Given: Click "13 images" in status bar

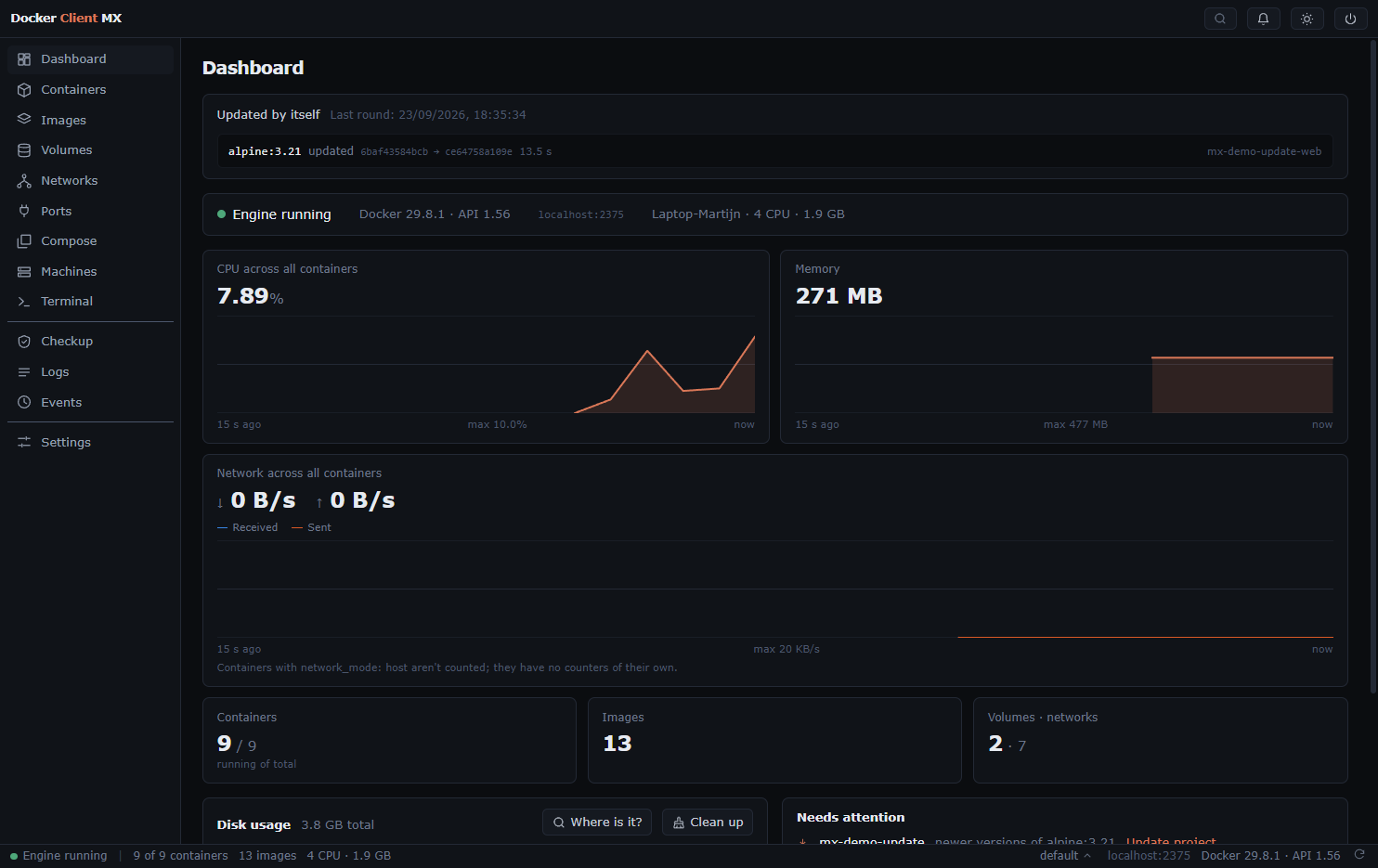Looking at the screenshot, I should click(x=267, y=855).
